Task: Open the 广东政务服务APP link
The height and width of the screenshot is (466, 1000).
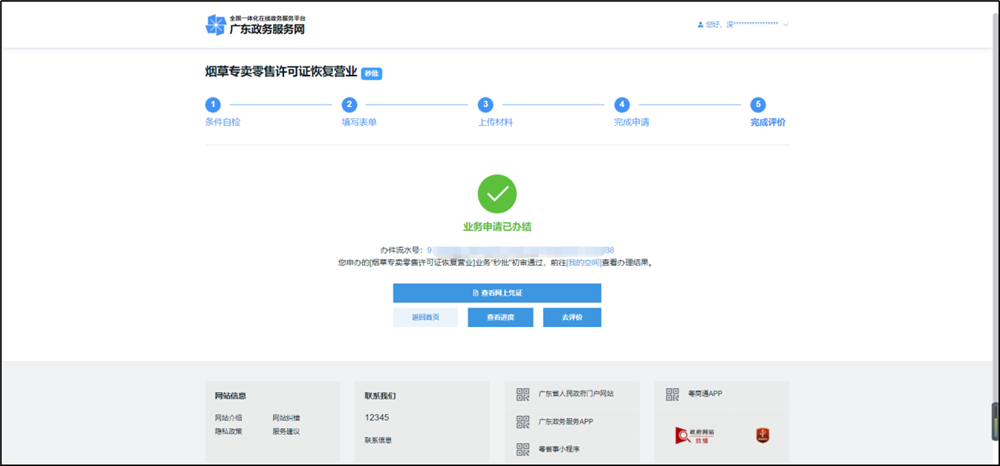Action: (566, 421)
